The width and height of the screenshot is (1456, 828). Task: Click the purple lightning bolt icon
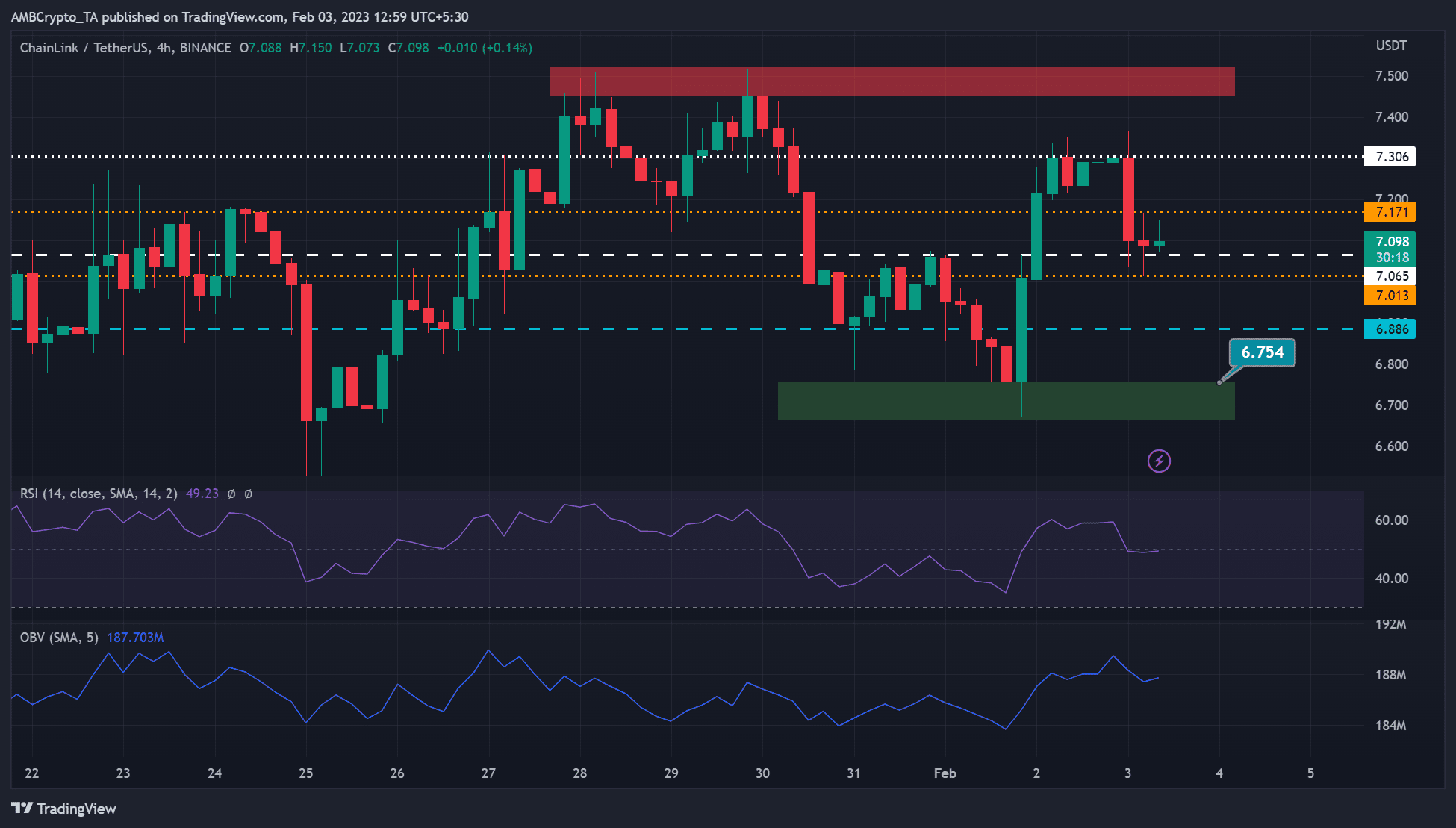(x=1159, y=461)
